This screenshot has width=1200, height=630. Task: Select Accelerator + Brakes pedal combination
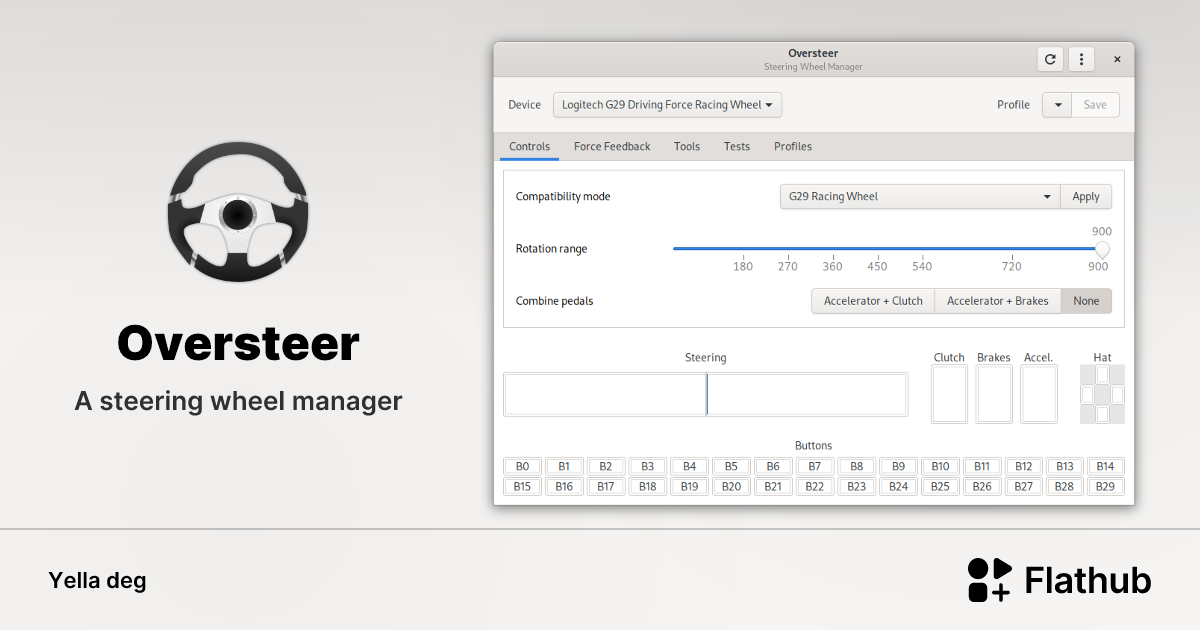997,301
